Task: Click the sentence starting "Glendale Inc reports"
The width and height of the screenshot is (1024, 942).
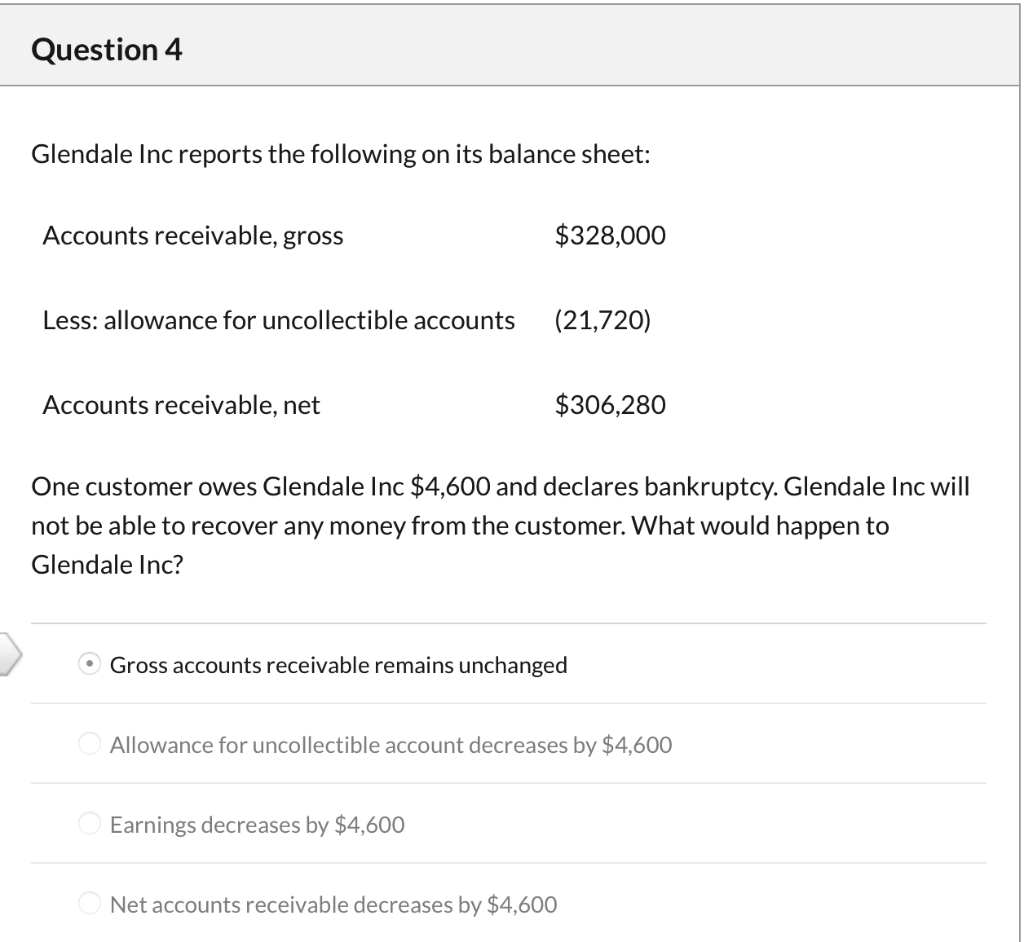Action: pyautogui.click(x=342, y=153)
